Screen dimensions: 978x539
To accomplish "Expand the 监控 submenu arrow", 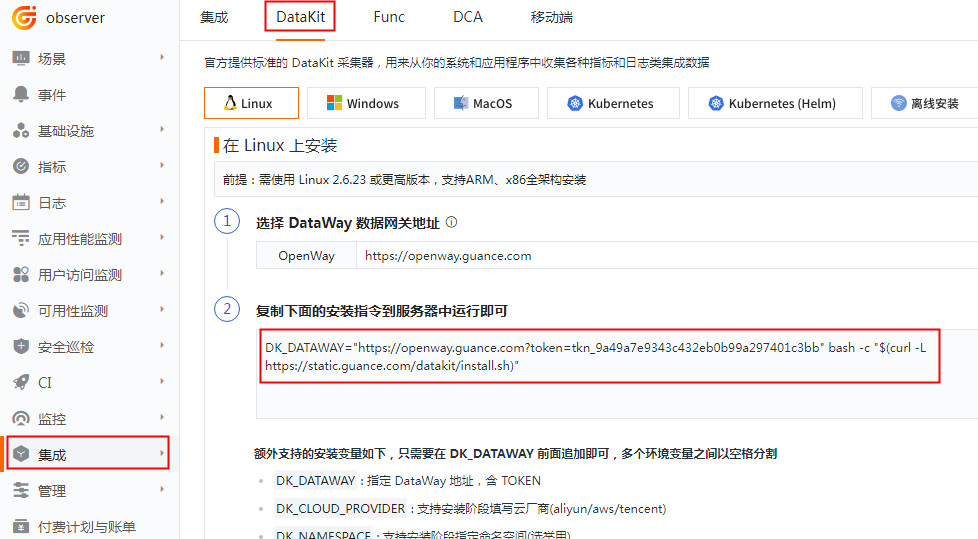I will pyautogui.click(x=162, y=417).
